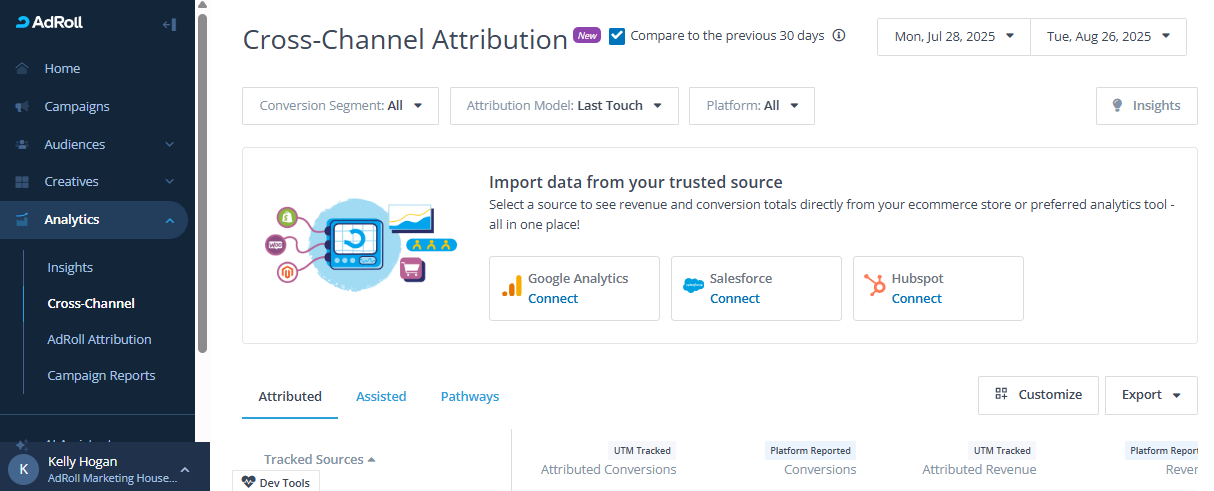Open the Attribution Model dropdown
1214x491 pixels.
[564, 106]
